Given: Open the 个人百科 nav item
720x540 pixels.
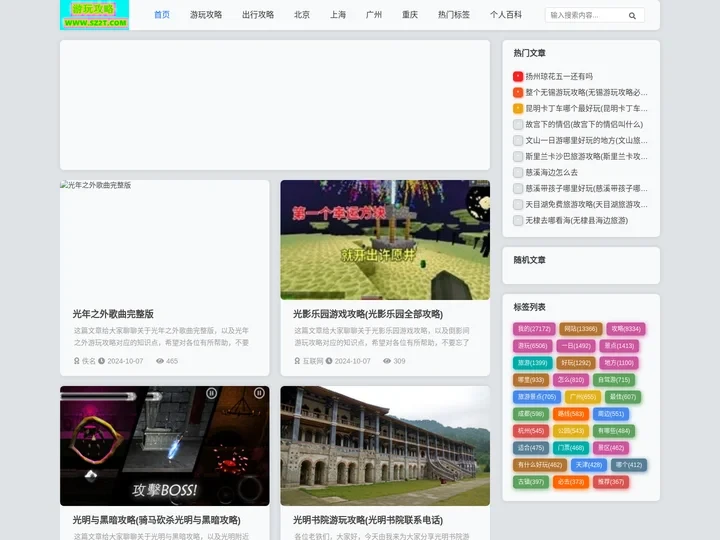Looking at the screenshot, I should [x=506, y=15].
